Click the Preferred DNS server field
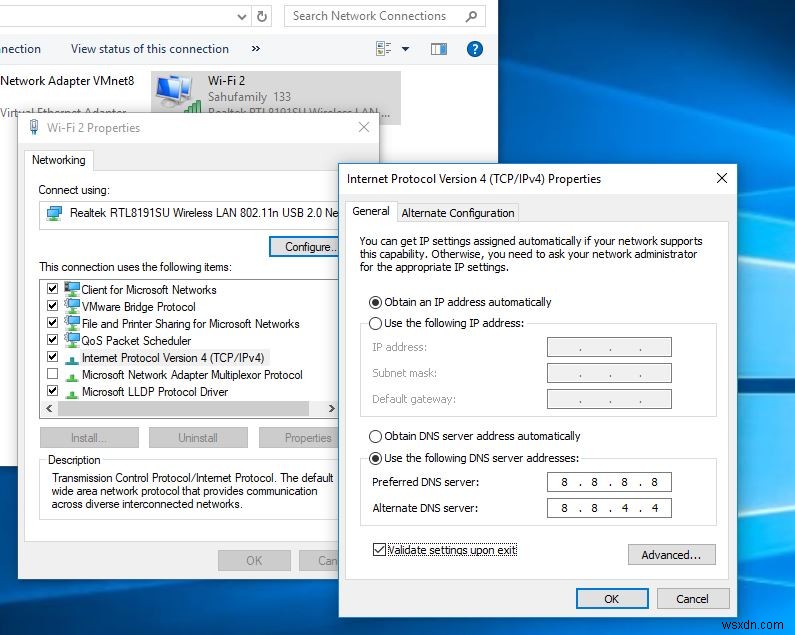 pyautogui.click(x=609, y=482)
